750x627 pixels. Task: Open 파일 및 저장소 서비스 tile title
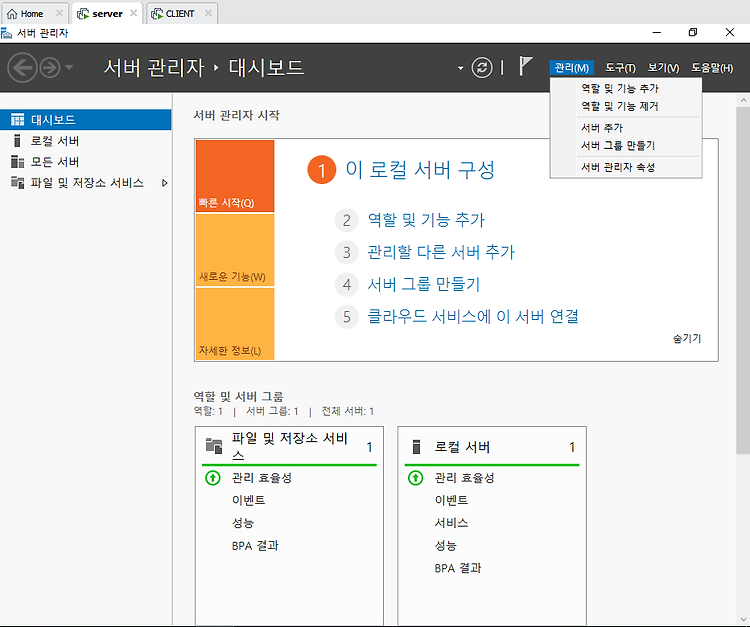290,446
